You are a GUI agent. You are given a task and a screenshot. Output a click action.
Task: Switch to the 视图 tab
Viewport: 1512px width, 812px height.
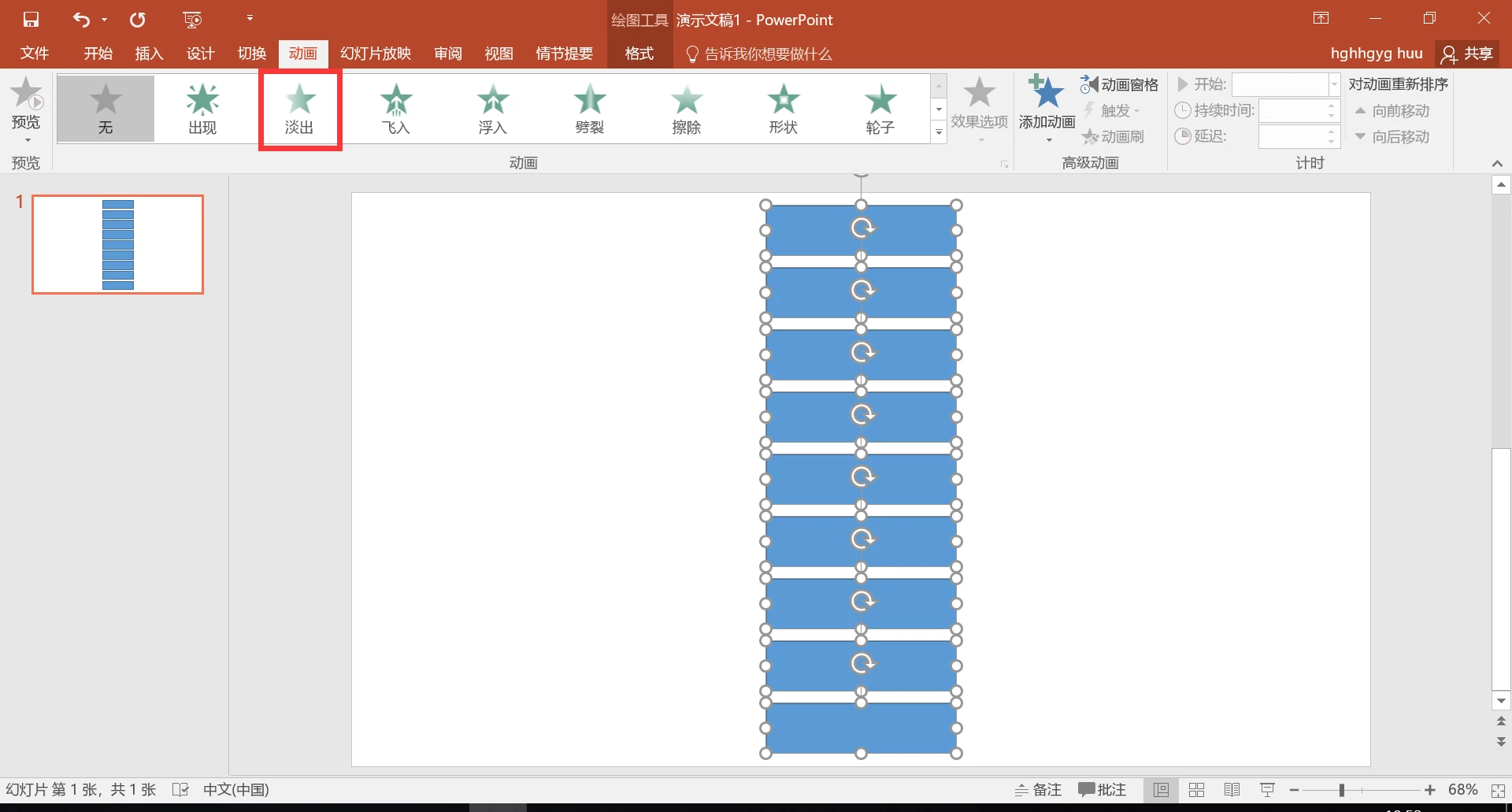498,54
